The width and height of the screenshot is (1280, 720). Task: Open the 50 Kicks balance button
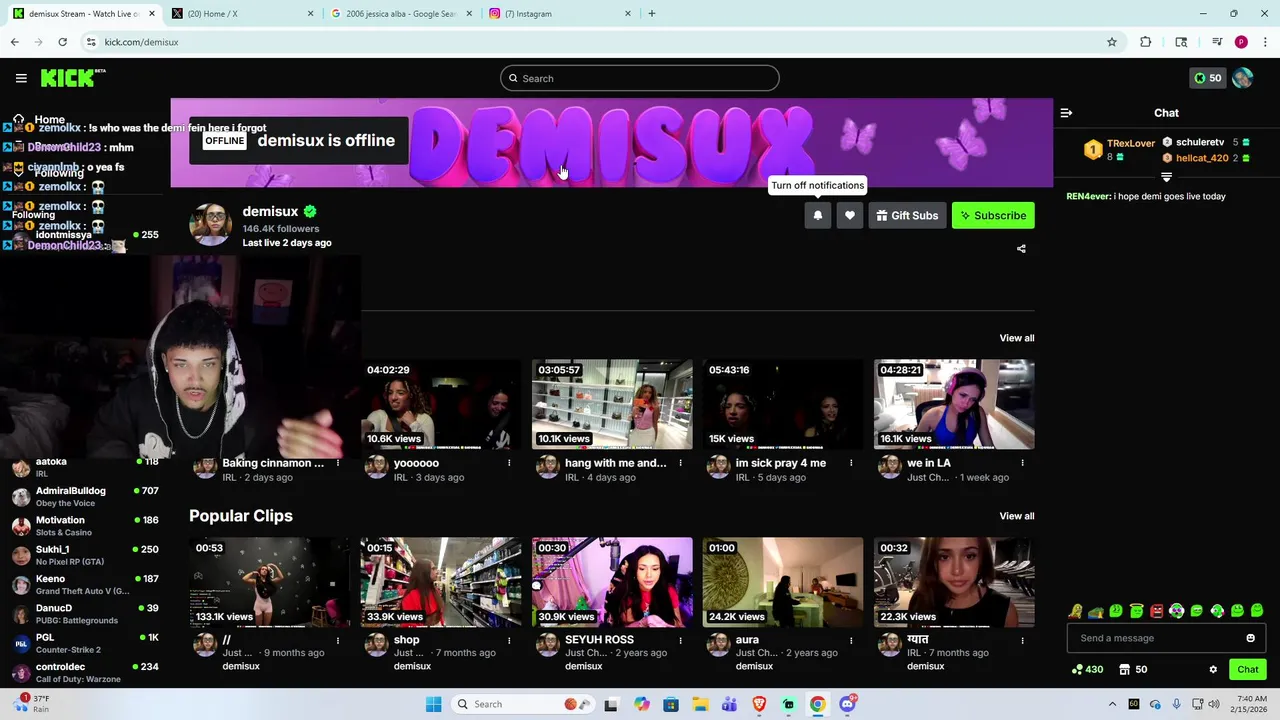tap(1208, 78)
